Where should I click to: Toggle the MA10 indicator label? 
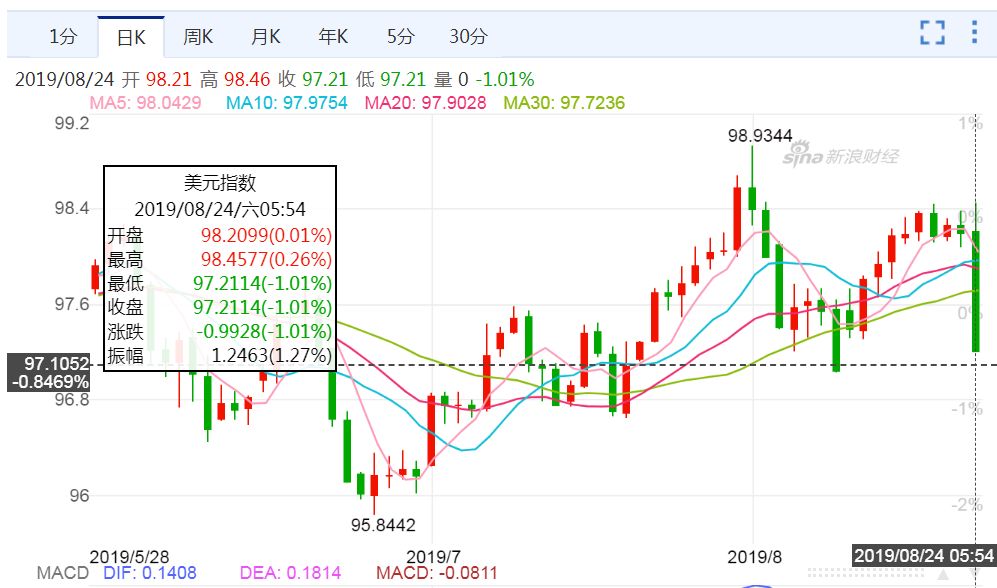286,102
